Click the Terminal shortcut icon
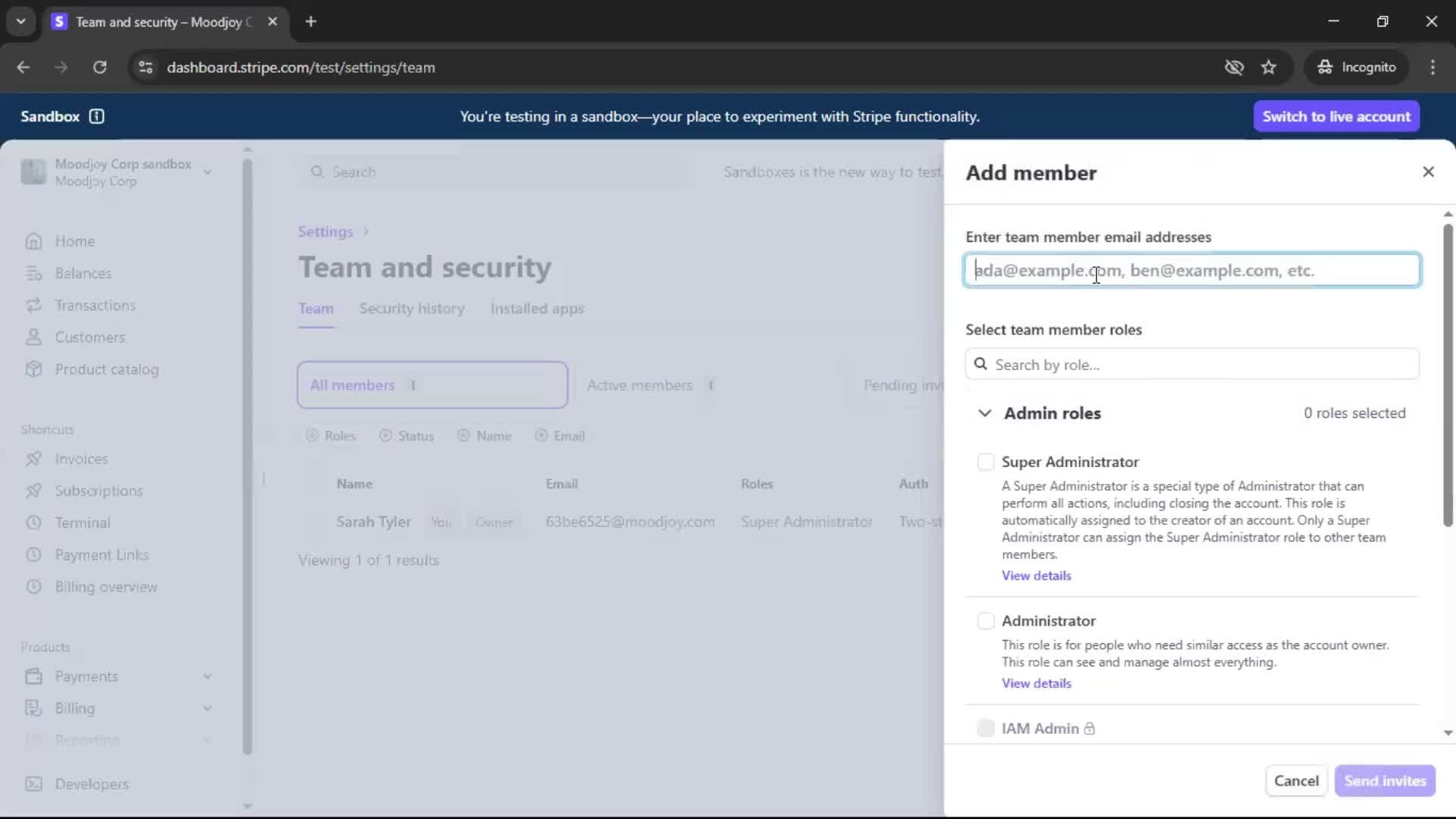Screen dimensions: 1456x819 pos(33,522)
